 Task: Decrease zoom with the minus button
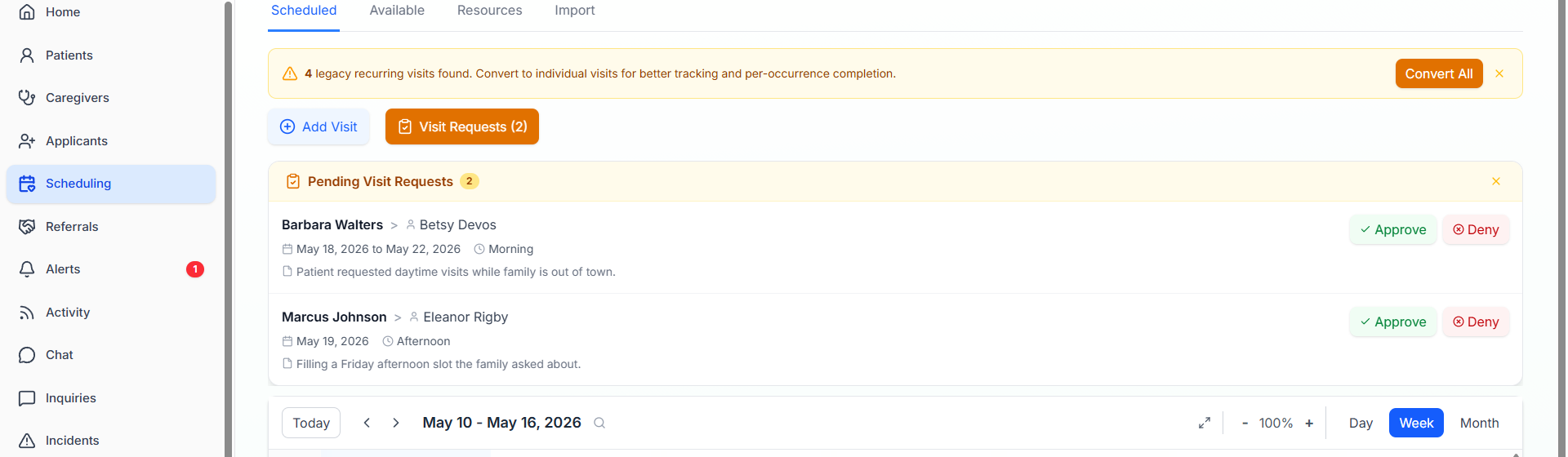click(x=1245, y=423)
